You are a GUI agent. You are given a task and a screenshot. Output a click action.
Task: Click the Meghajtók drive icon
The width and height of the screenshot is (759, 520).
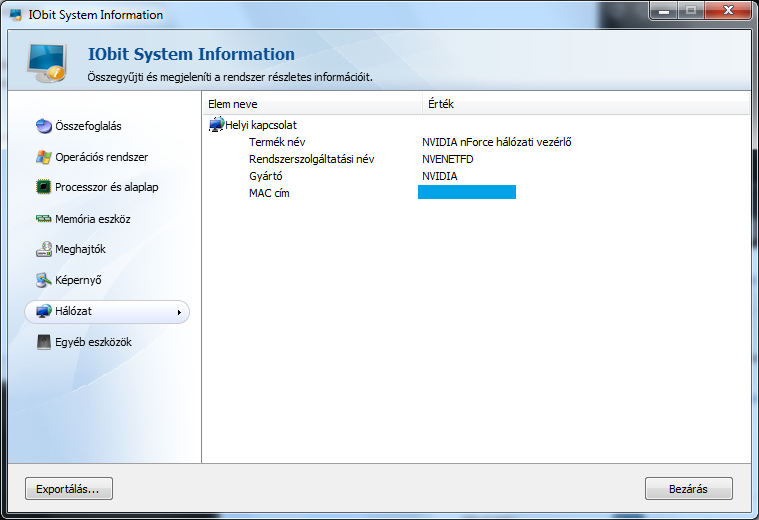pos(44,249)
